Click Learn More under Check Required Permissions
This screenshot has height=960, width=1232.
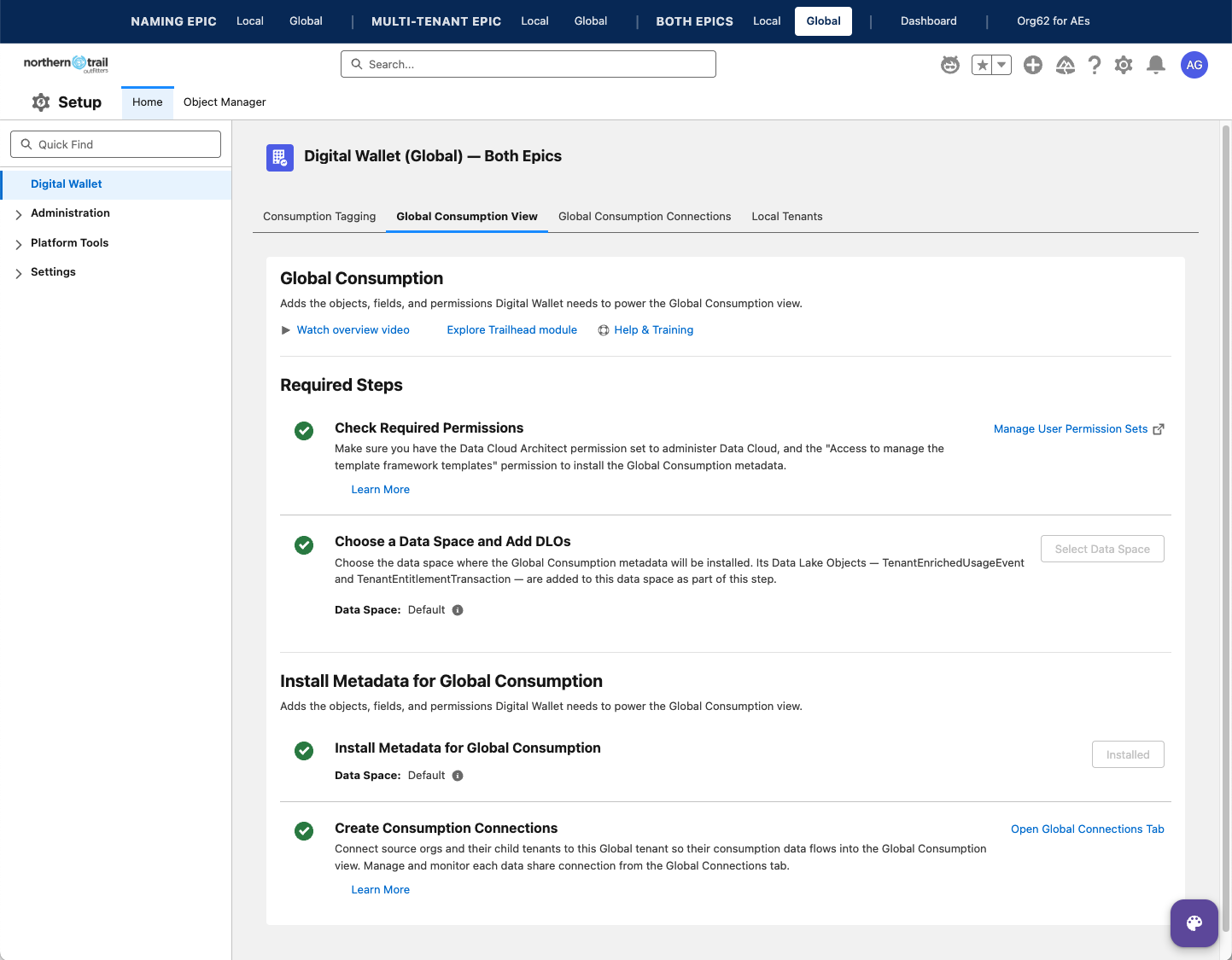tap(381, 490)
